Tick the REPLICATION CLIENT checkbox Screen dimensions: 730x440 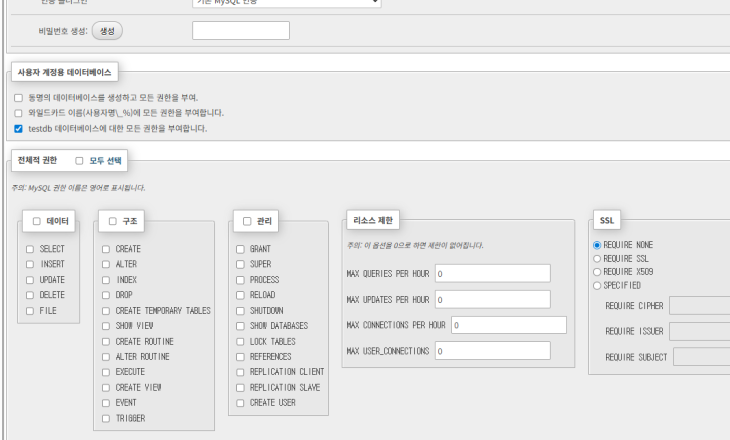[x=240, y=372]
